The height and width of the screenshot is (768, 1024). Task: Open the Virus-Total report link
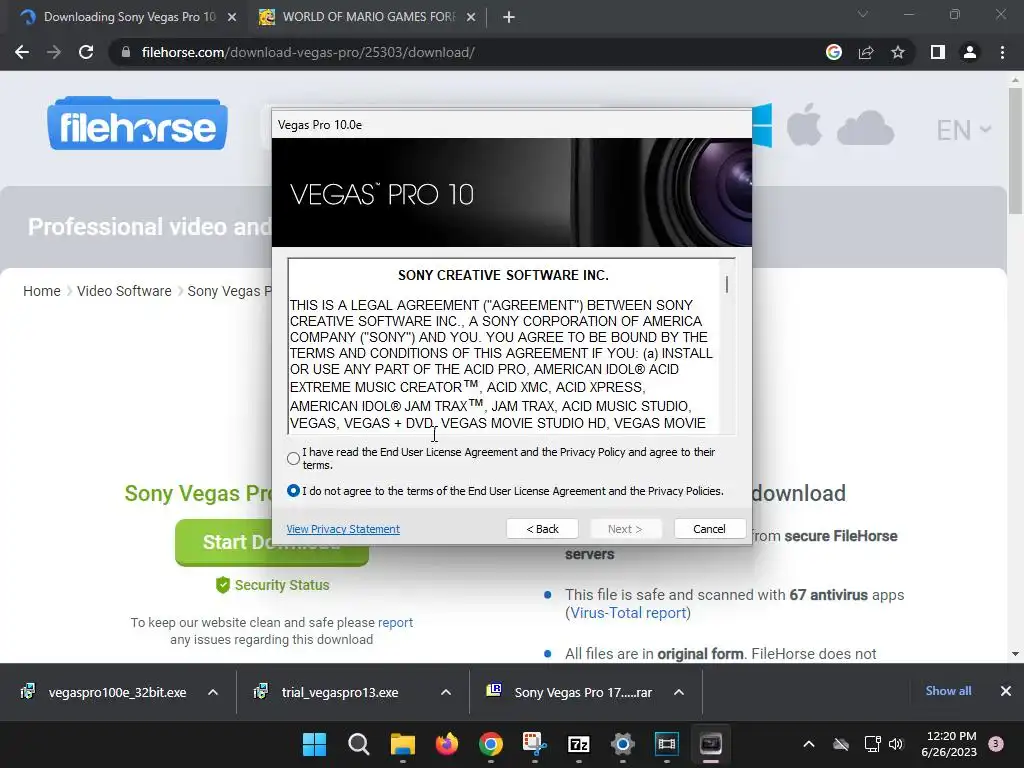(628, 613)
